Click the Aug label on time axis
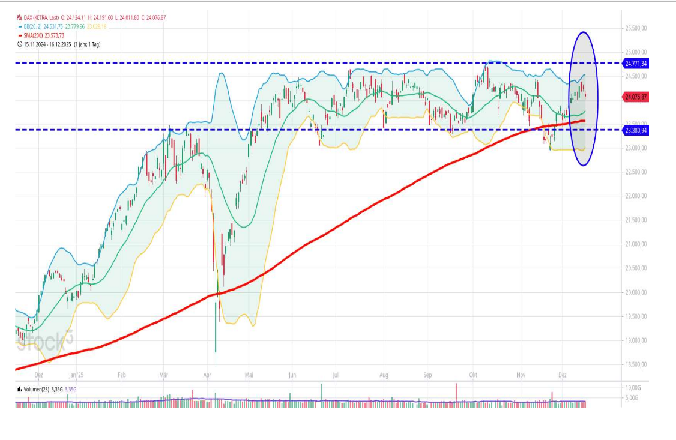This screenshot has height=440, width=676. (384, 375)
